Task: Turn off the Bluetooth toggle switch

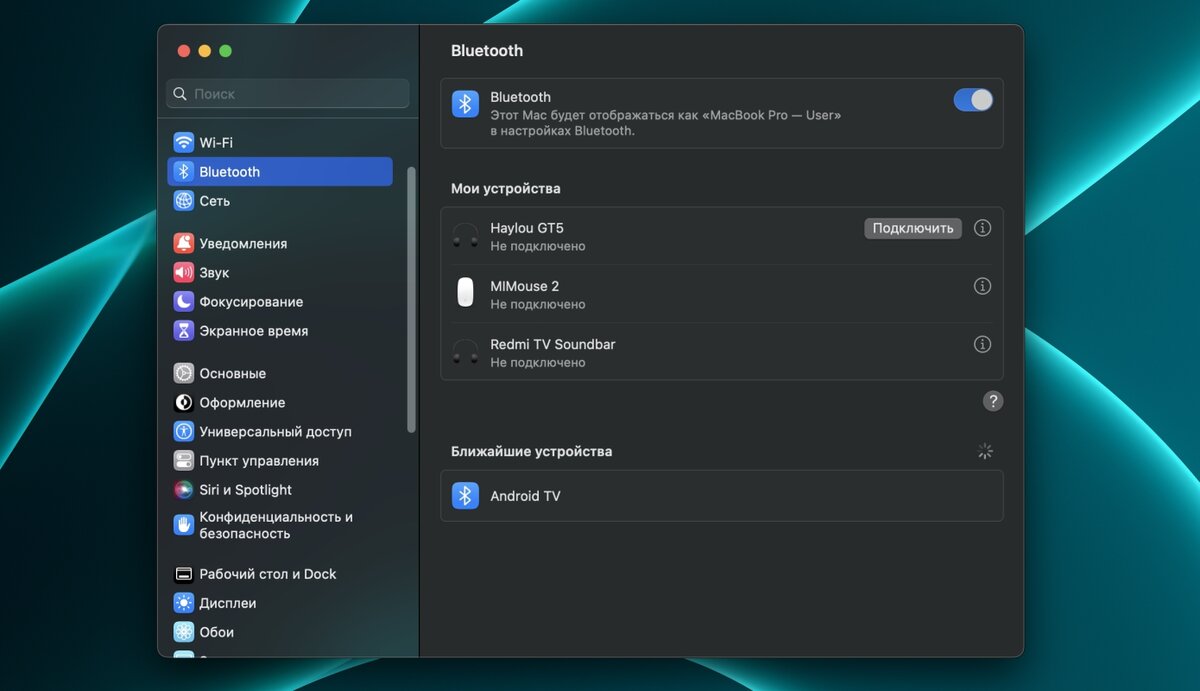Action: [x=973, y=100]
